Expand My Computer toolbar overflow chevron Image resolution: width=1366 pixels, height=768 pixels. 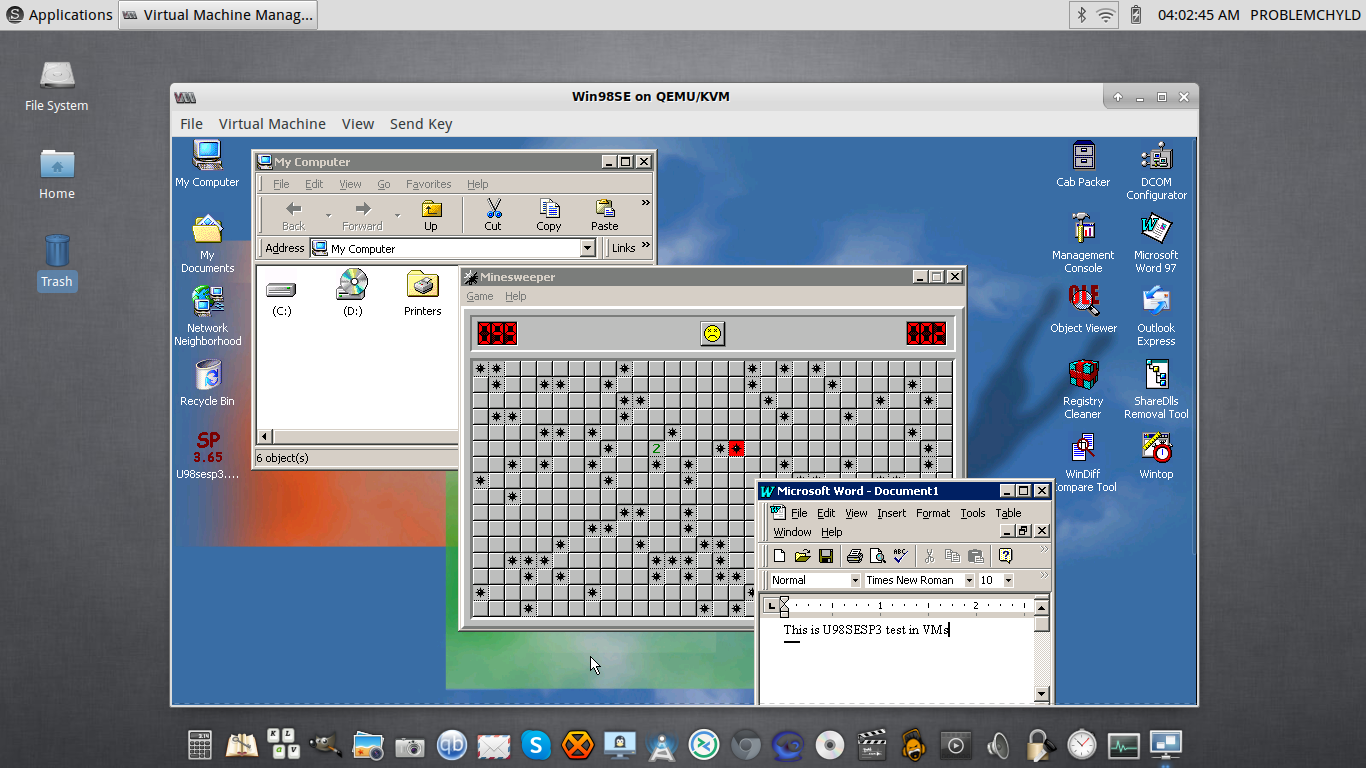pyautogui.click(x=645, y=203)
